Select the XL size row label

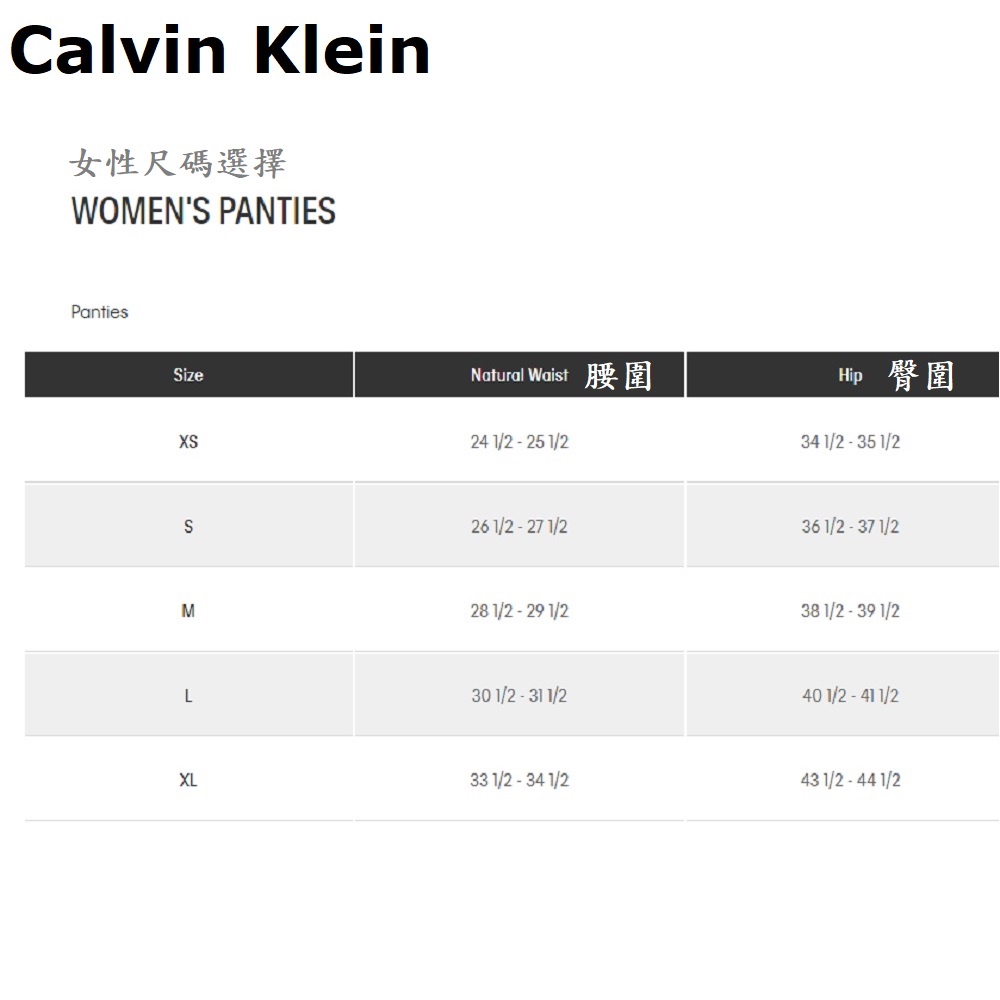tap(188, 780)
